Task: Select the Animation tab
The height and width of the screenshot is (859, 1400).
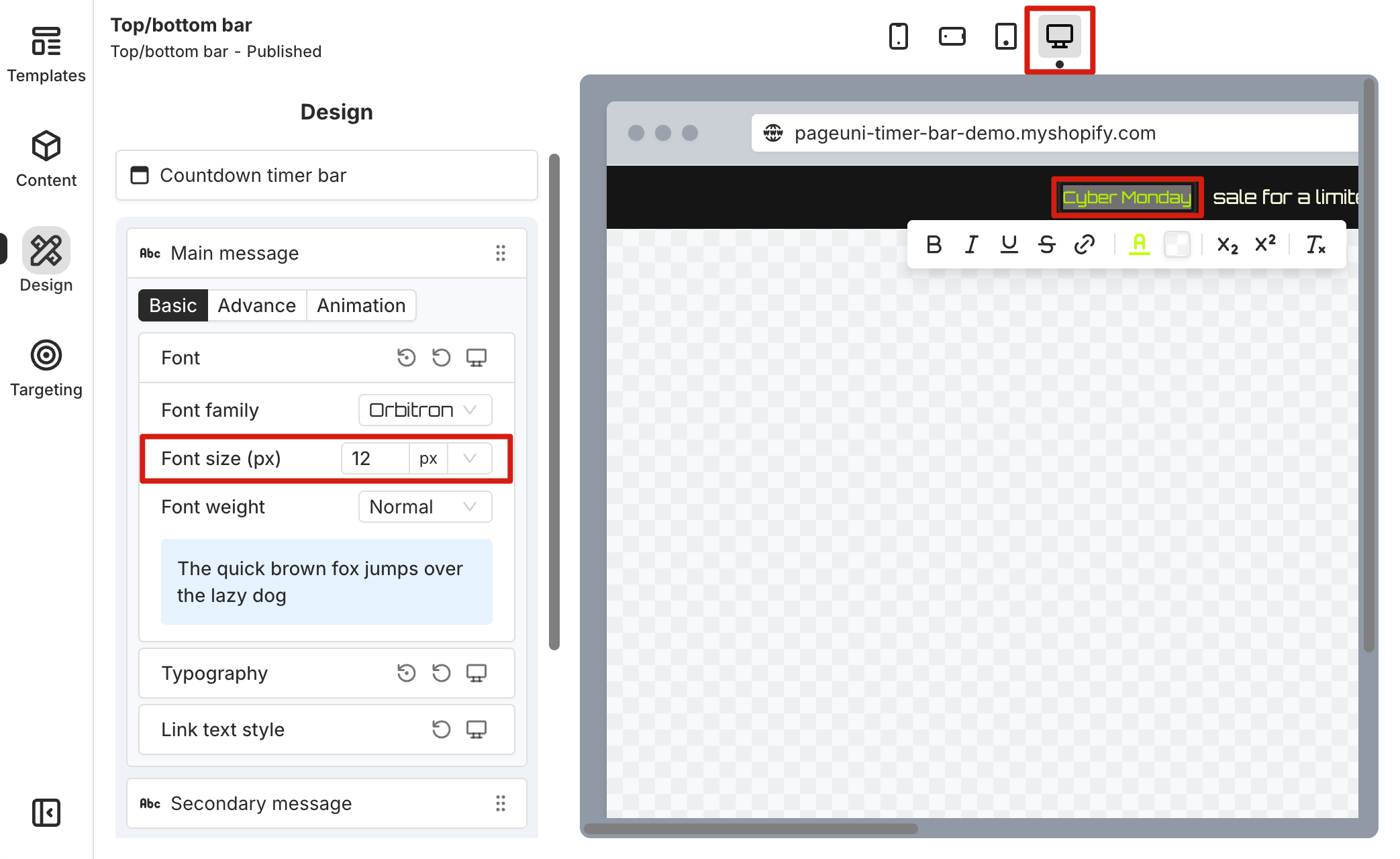Action: [x=361, y=305]
